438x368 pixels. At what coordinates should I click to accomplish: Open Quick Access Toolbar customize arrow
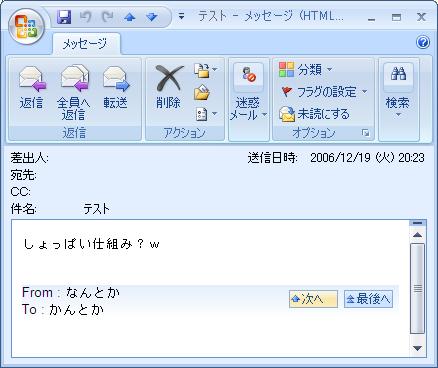pos(181,16)
